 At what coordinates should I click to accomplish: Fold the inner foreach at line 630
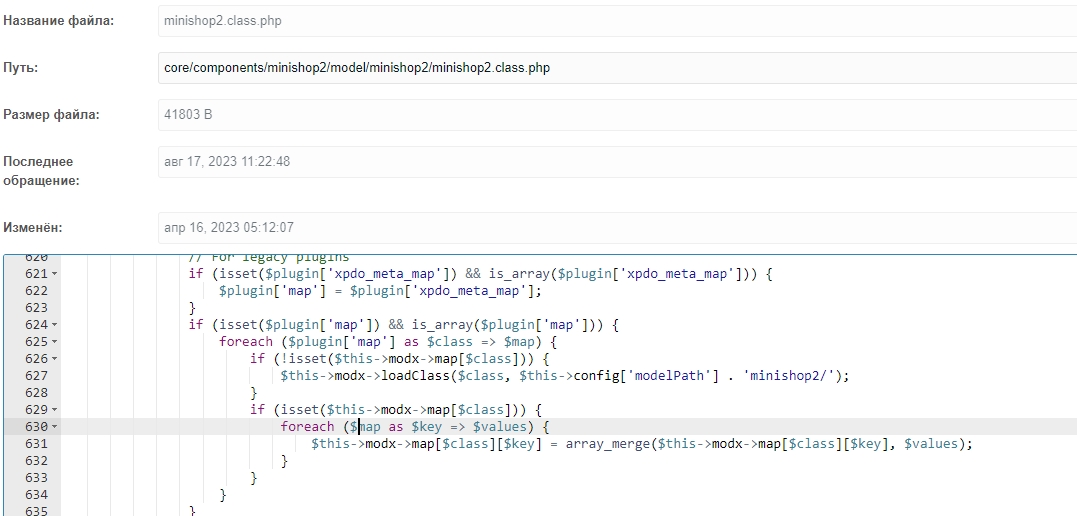coord(54,427)
